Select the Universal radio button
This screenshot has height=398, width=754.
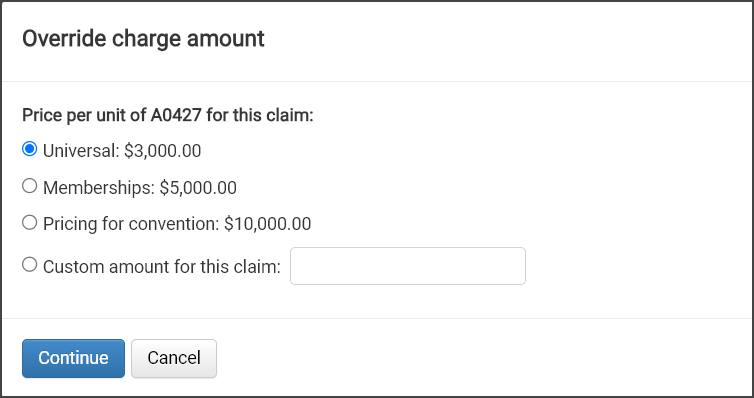pos(29,149)
